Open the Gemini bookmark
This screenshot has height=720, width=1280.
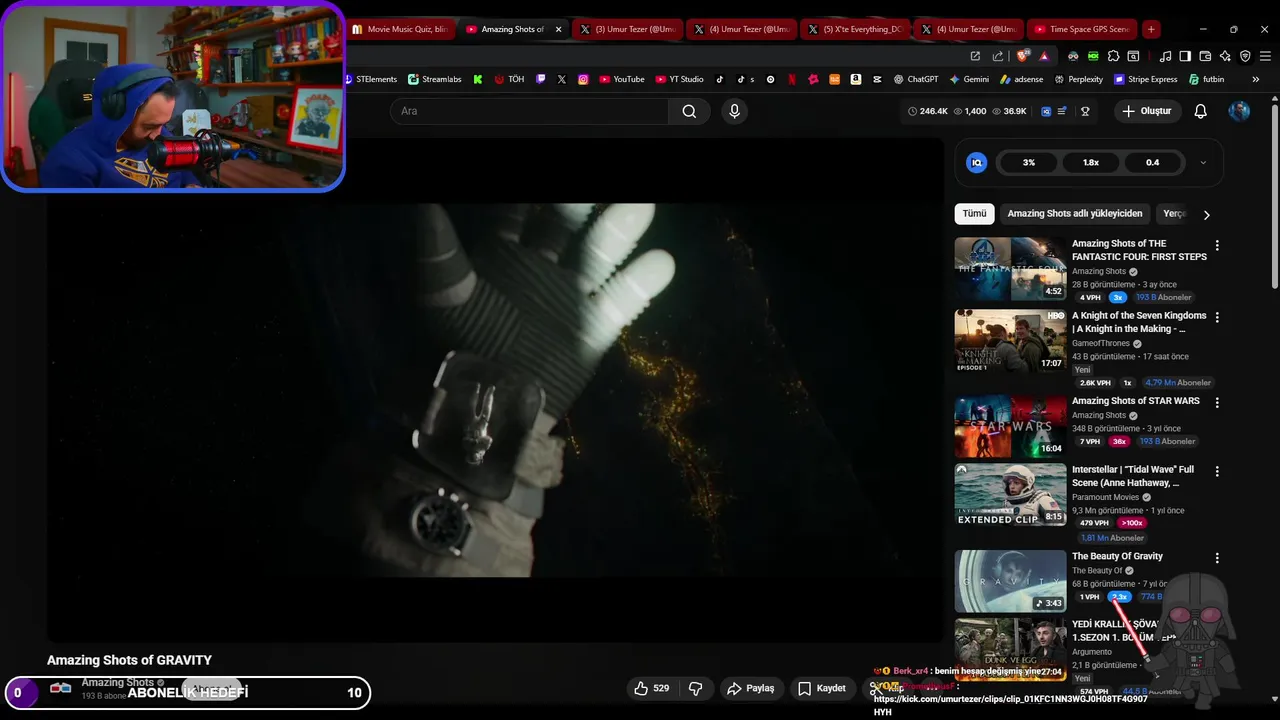(969, 79)
